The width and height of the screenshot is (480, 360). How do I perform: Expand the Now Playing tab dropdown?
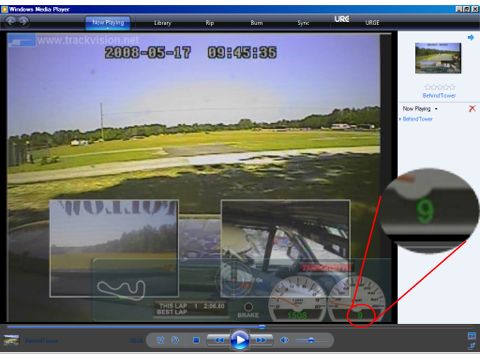108,28
